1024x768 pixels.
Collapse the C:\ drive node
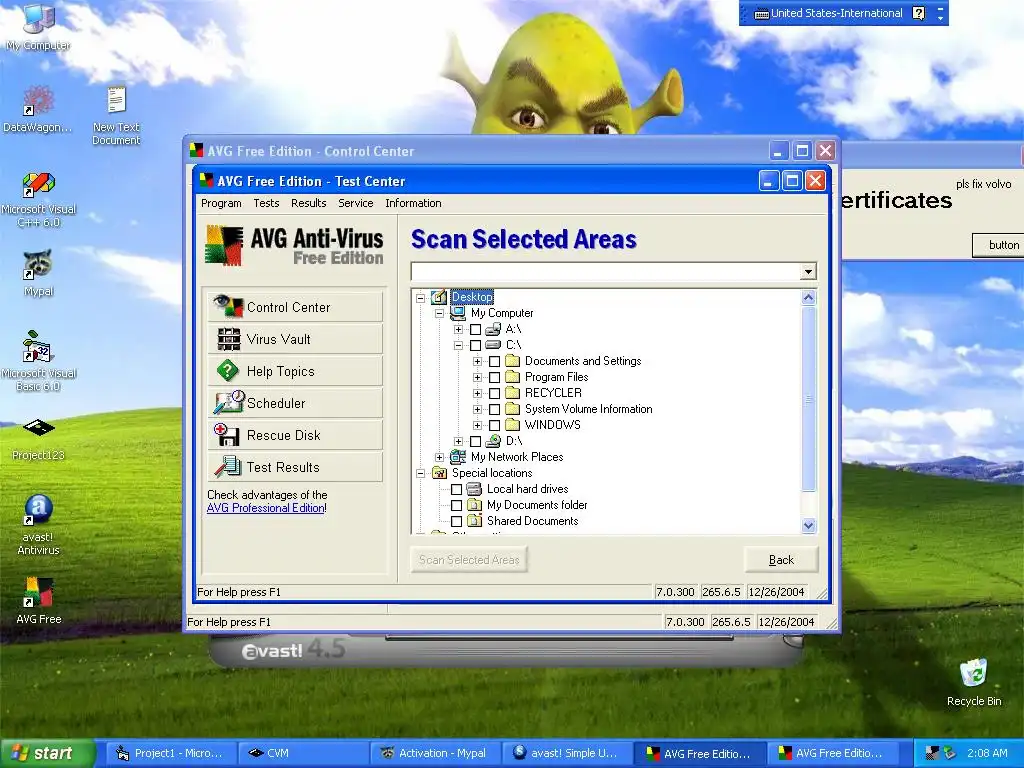(x=458, y=345)
